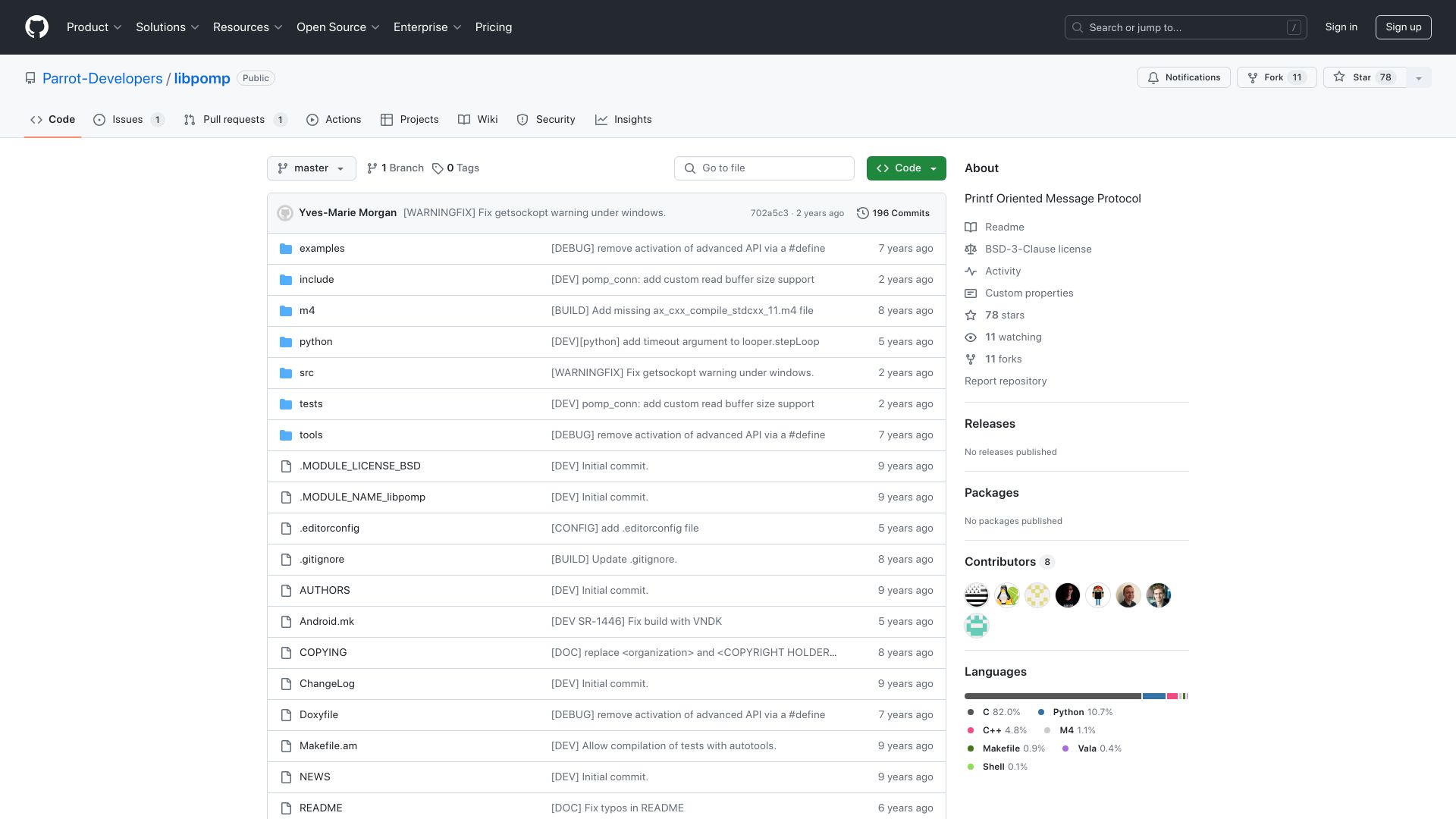The width and height of the screenshot is (1456, 819).
Task: Focus the Search or jump to field
Action: [x=1185, y=27]
